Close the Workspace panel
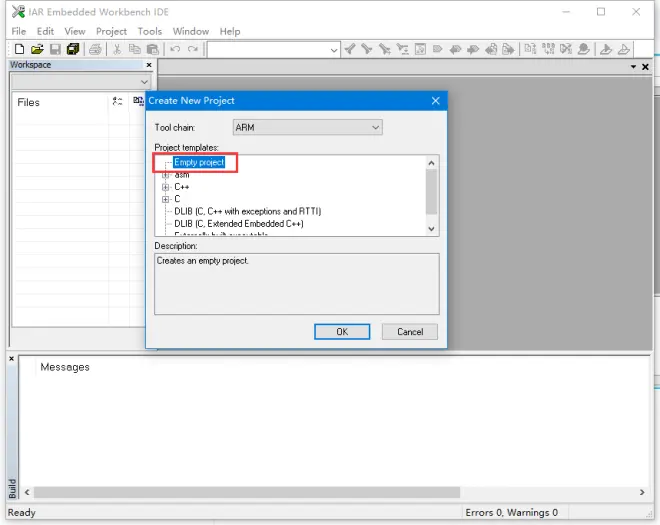 click(x=149, y=65)
